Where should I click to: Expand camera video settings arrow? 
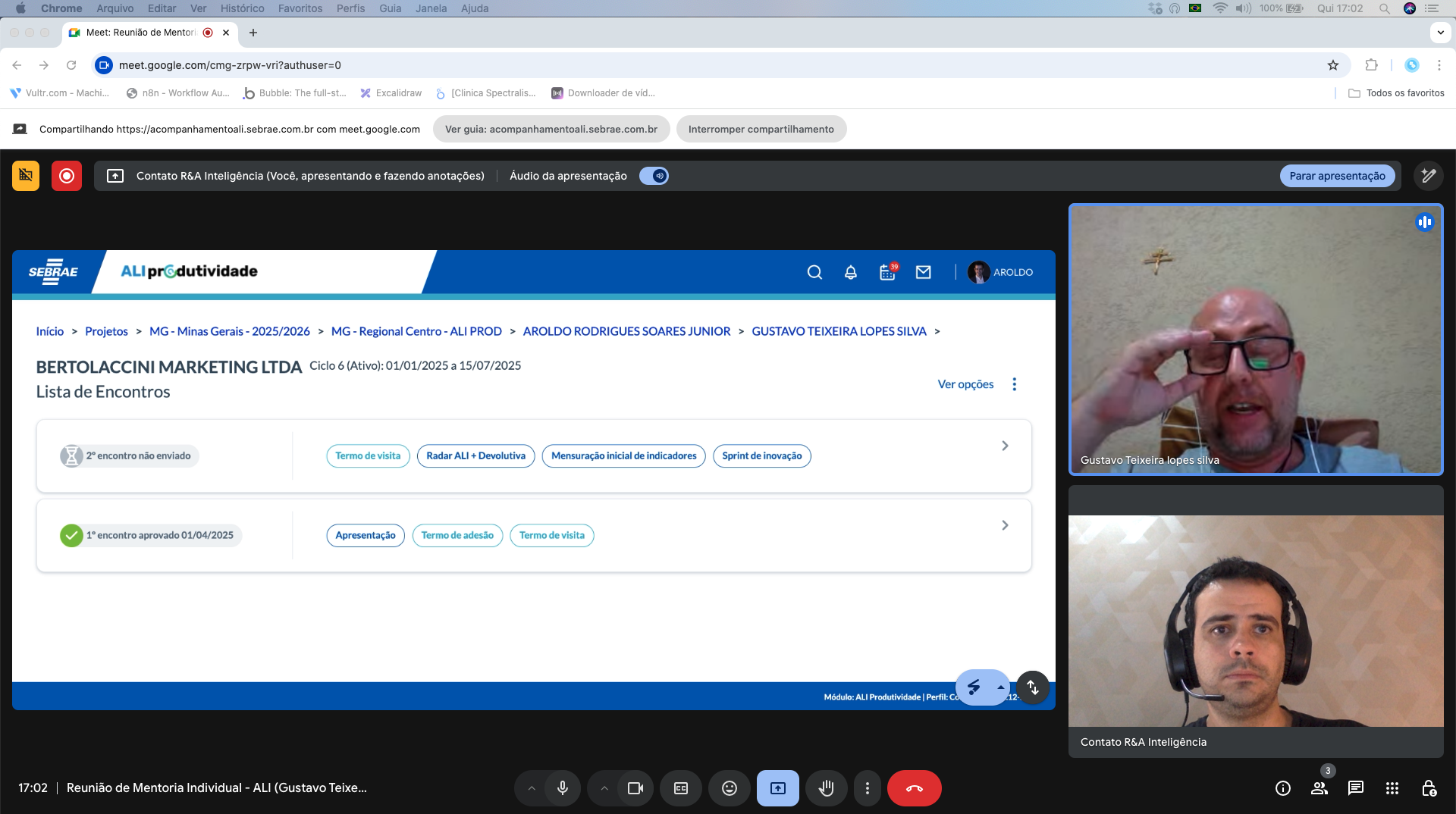pyautogui.click(x=604, y=788)
